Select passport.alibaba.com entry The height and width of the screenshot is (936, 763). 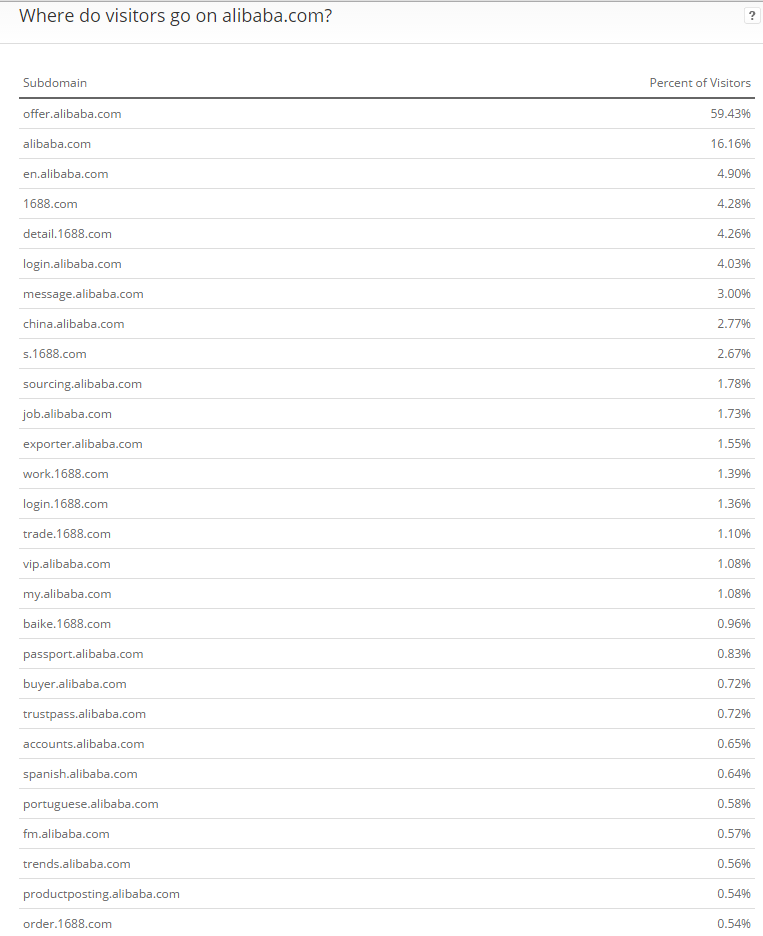tap(83, 654)
